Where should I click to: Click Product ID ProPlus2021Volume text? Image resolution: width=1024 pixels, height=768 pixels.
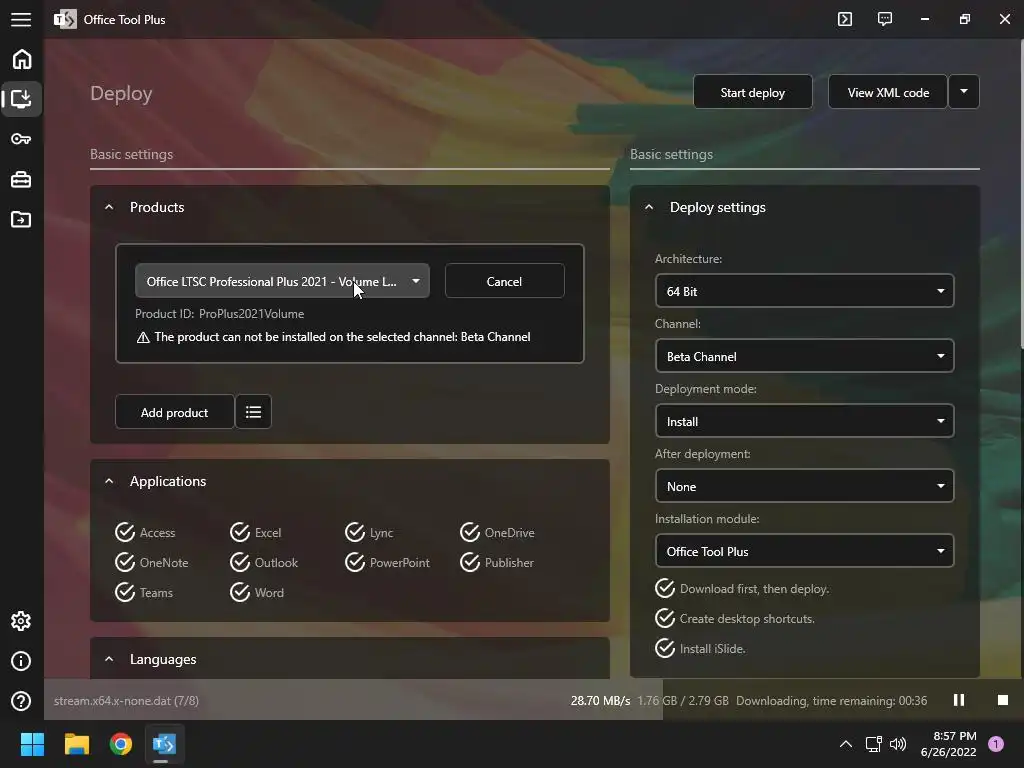point(219,313)
